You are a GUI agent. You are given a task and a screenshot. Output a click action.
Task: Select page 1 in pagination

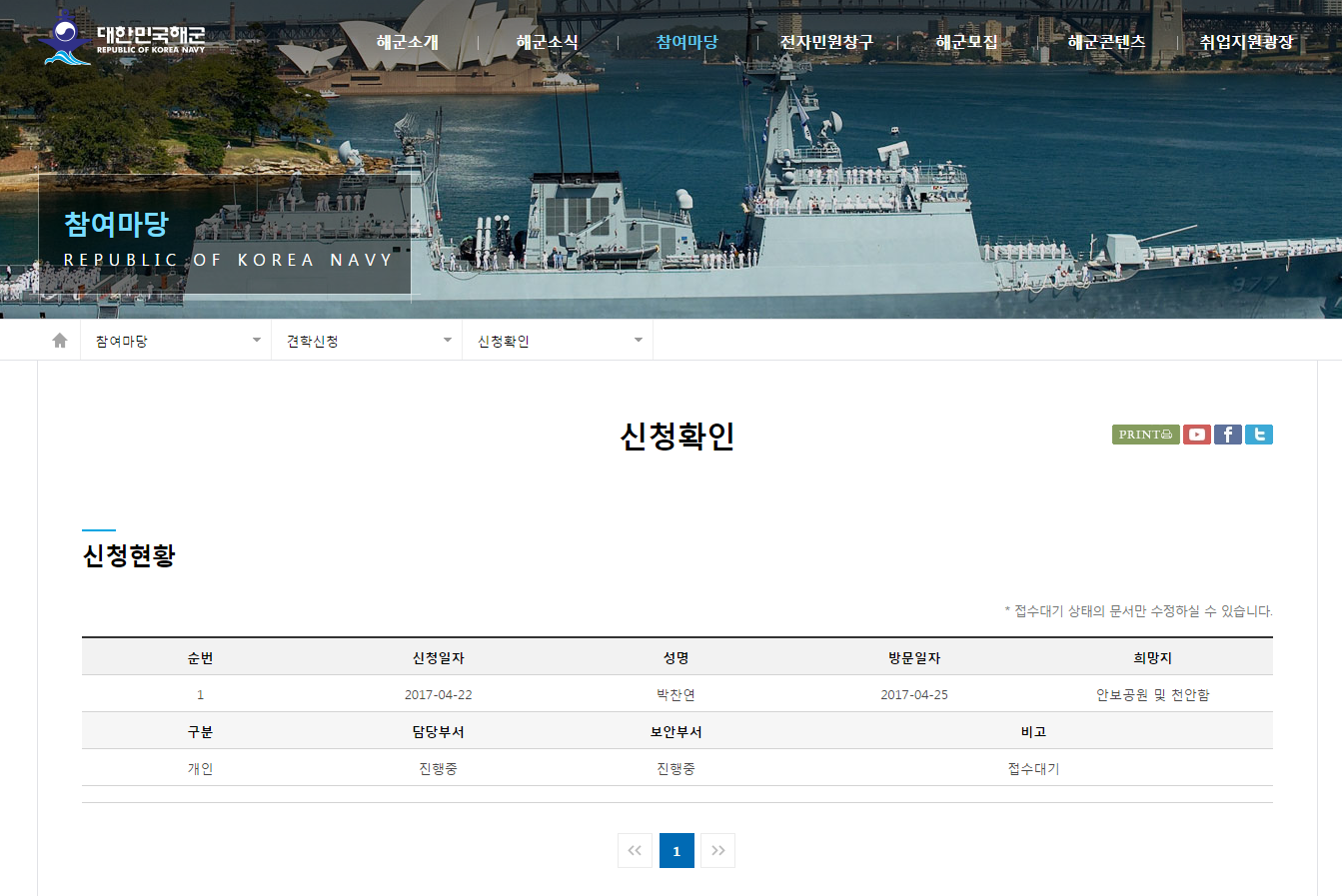[676, 851]
